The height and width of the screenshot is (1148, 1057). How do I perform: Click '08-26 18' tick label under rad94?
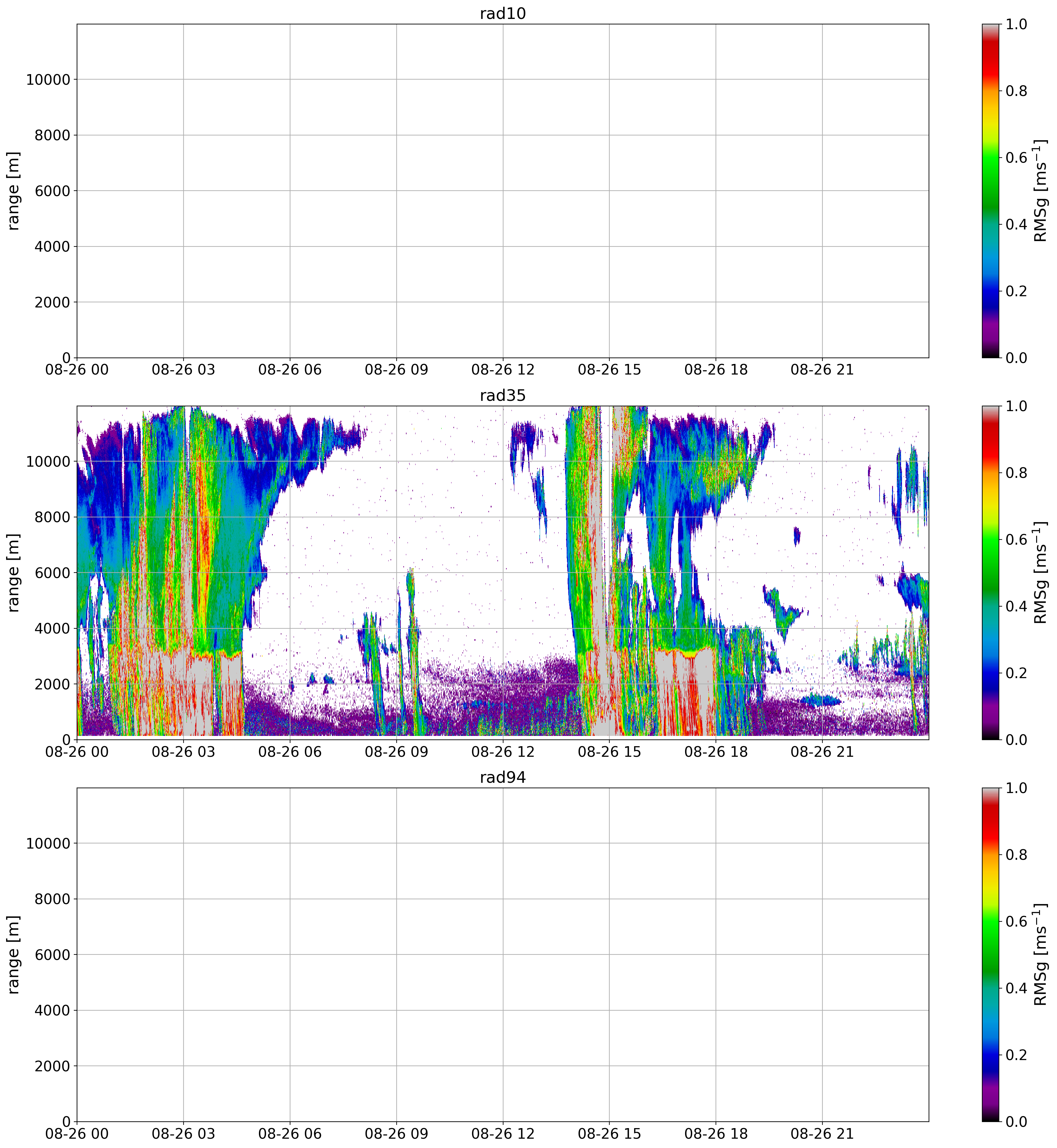[716, 1134]
